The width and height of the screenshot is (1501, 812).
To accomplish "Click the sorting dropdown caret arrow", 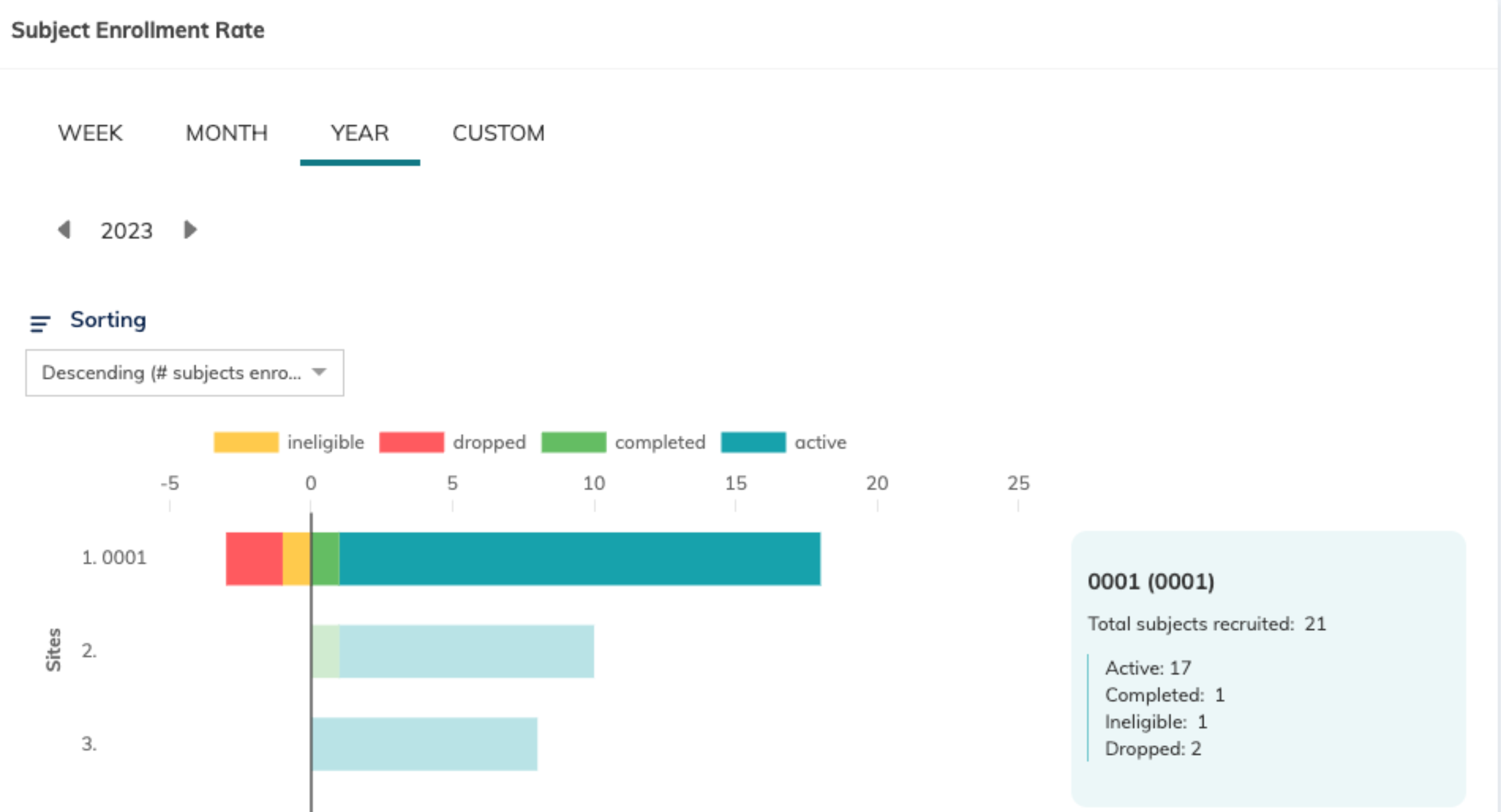I will (x=319, y=371).
